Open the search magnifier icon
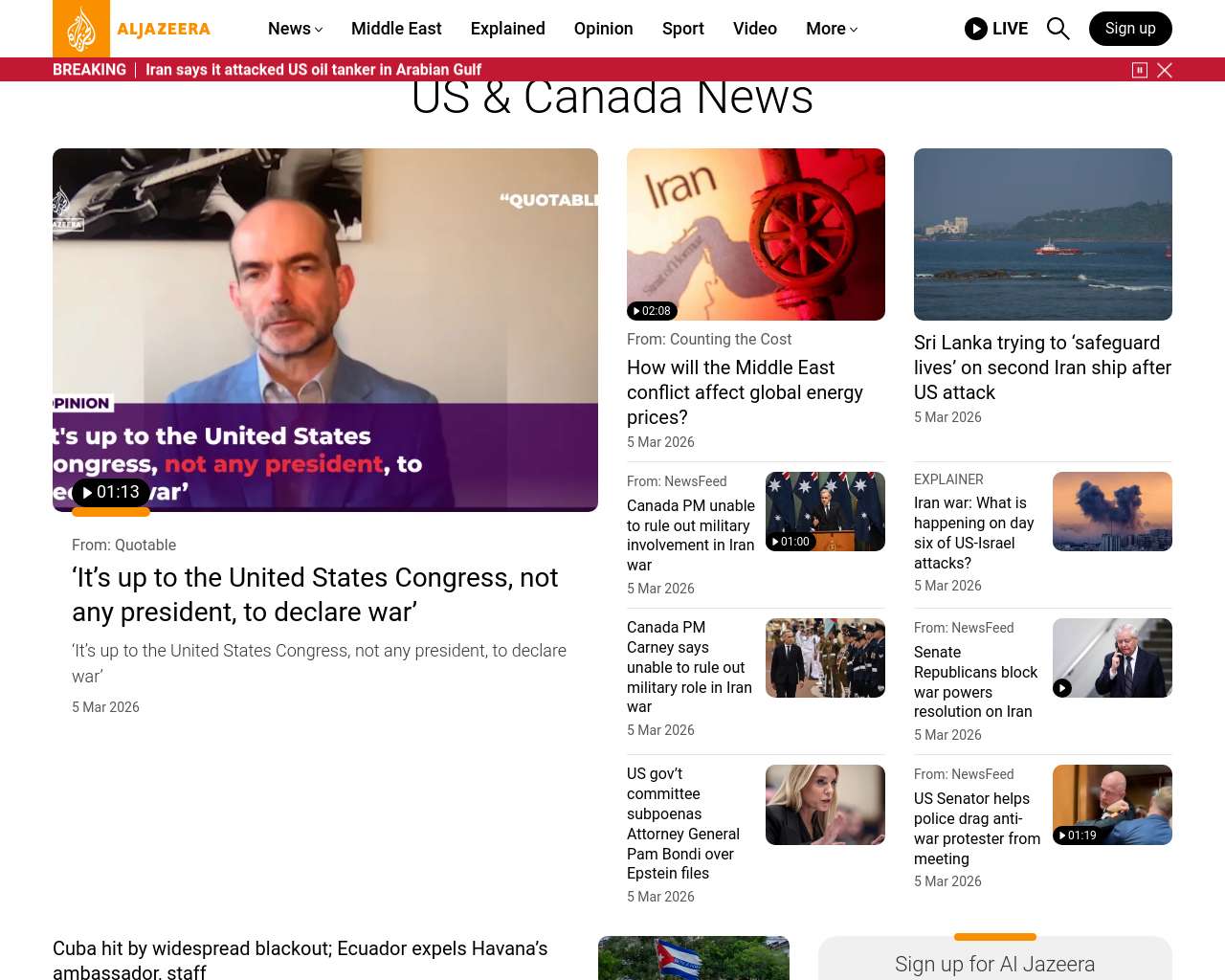Viewport: 1225px width, 980px height. (1058, 29)
